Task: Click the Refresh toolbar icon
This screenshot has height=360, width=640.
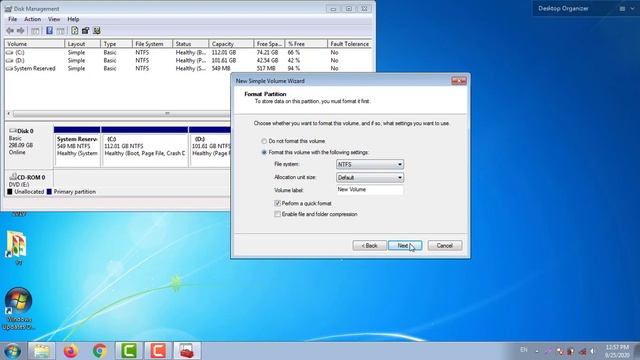Action: tap(74, 31)
